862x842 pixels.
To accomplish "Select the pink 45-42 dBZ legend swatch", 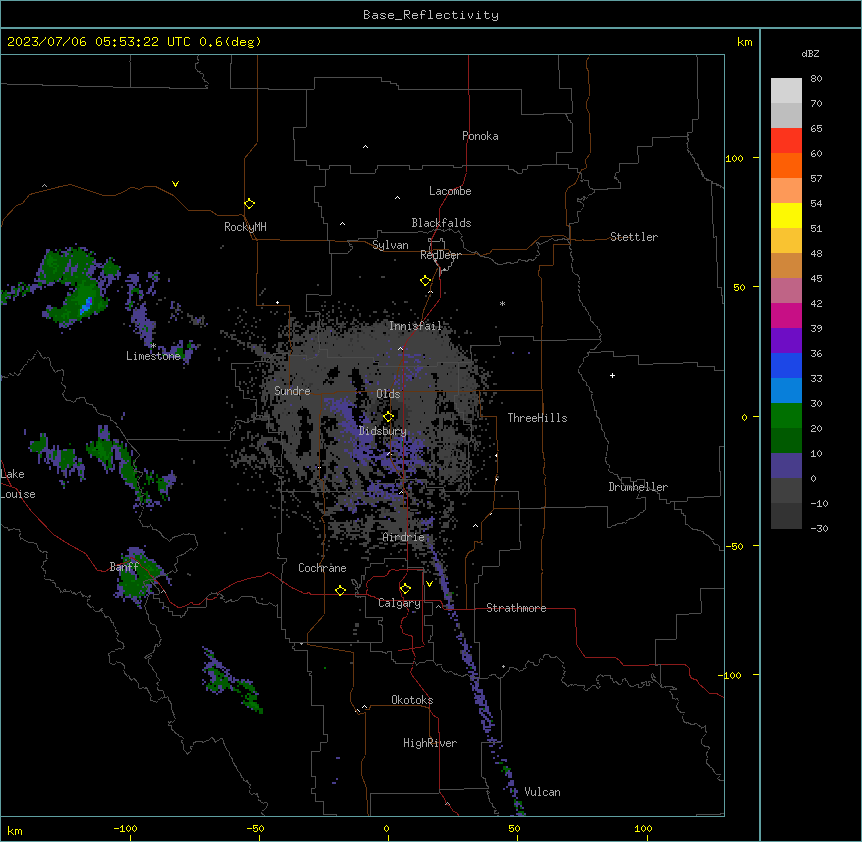I will (786, 291).
